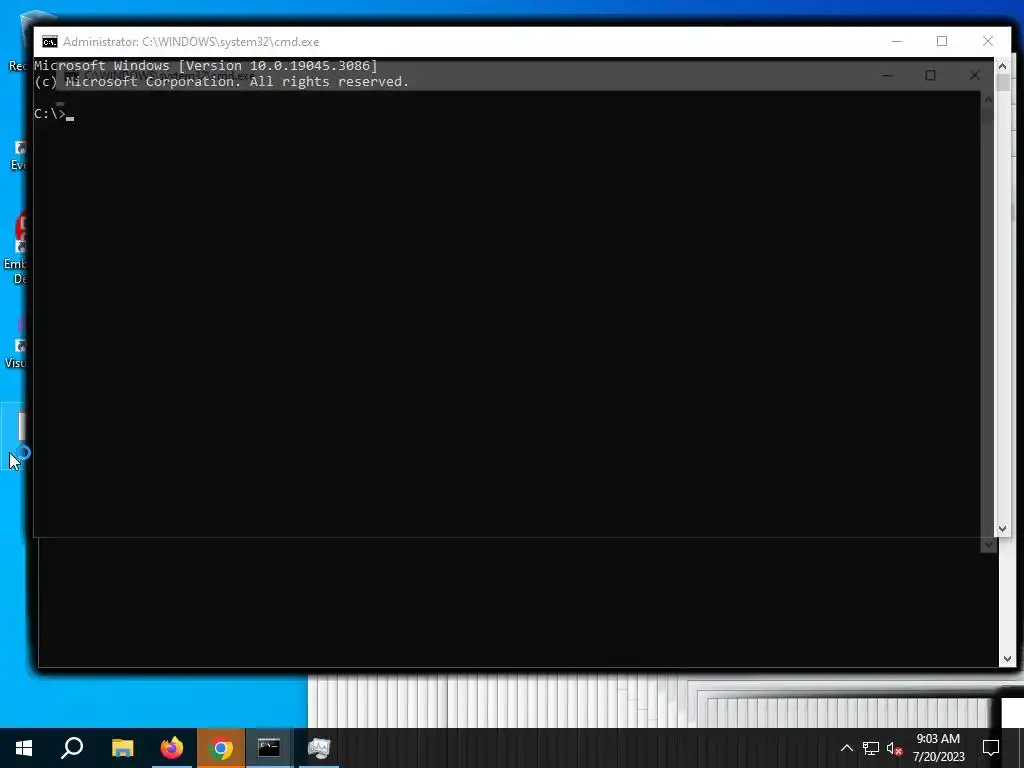The width and height of the screenshot is (1024, 768).
Task: Click the muted volume tray icon
Action: pos(894,748)
